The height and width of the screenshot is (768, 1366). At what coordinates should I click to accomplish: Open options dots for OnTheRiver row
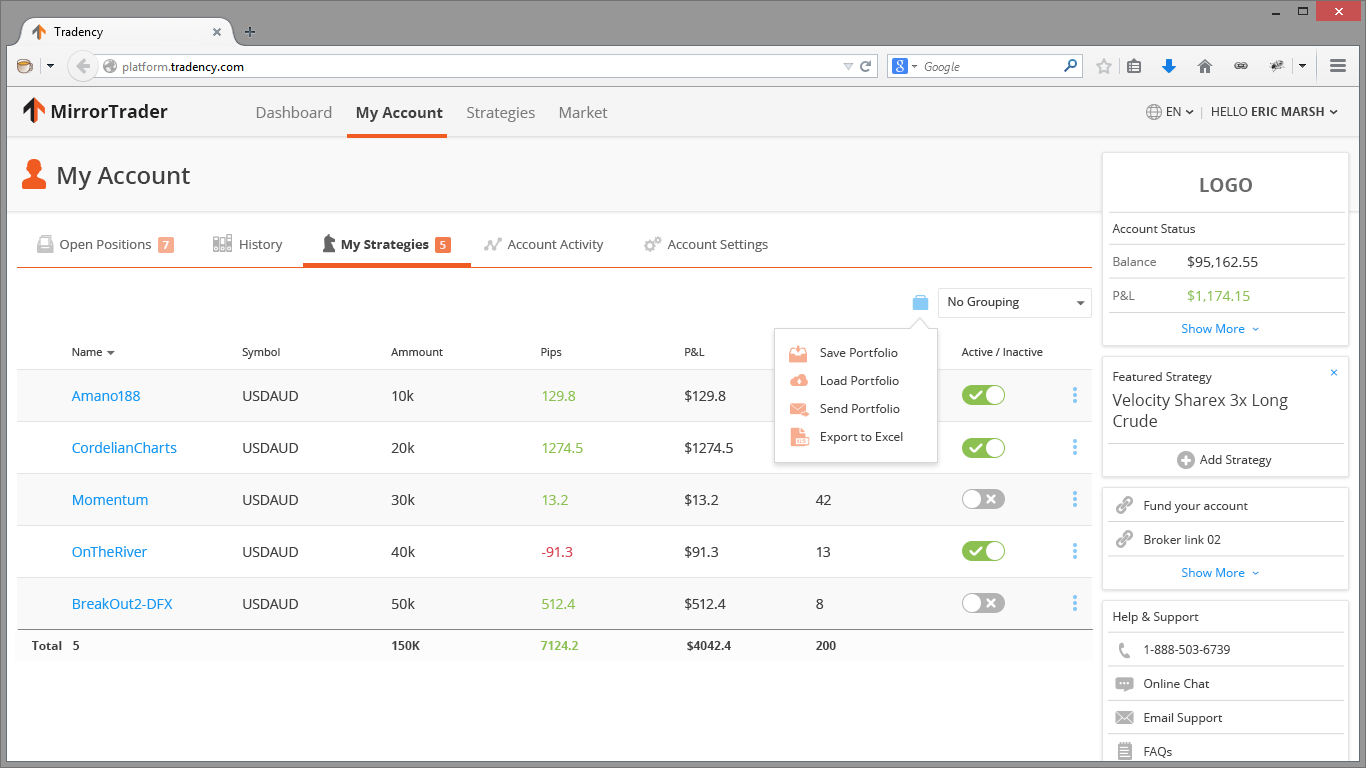1075,551
